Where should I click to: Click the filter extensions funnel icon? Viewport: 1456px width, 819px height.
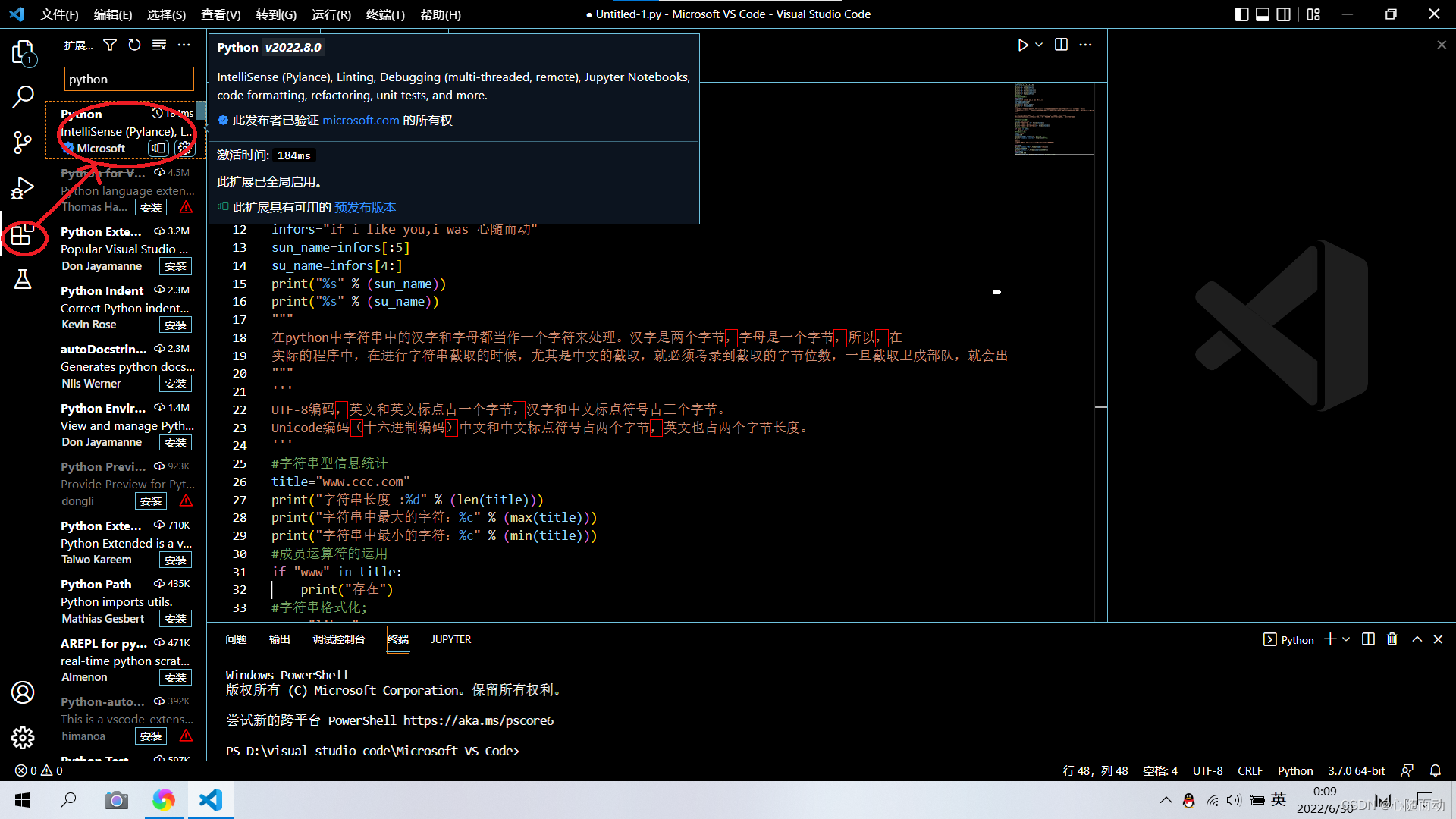tap(110, 45)
